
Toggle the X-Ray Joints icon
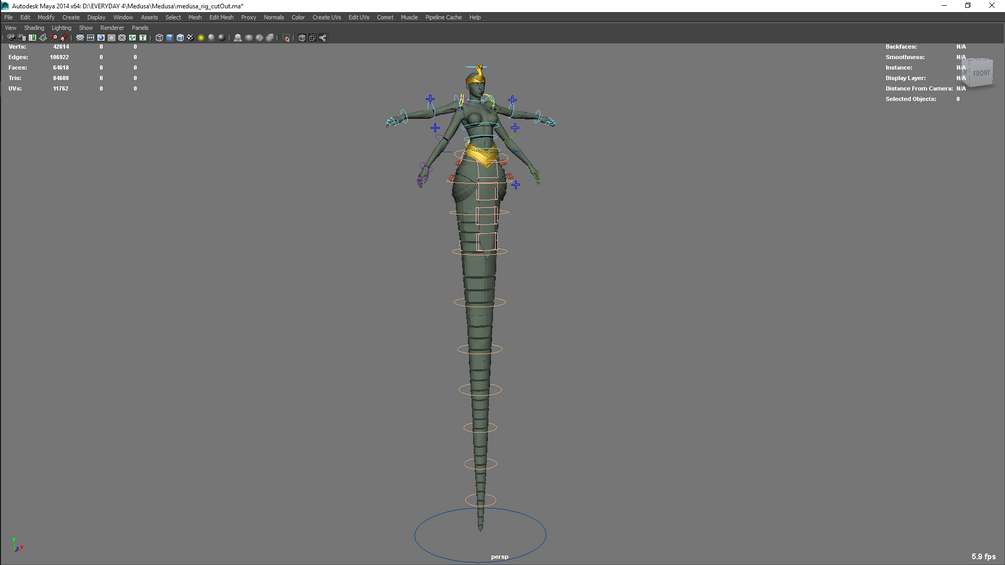click(322, 38)
